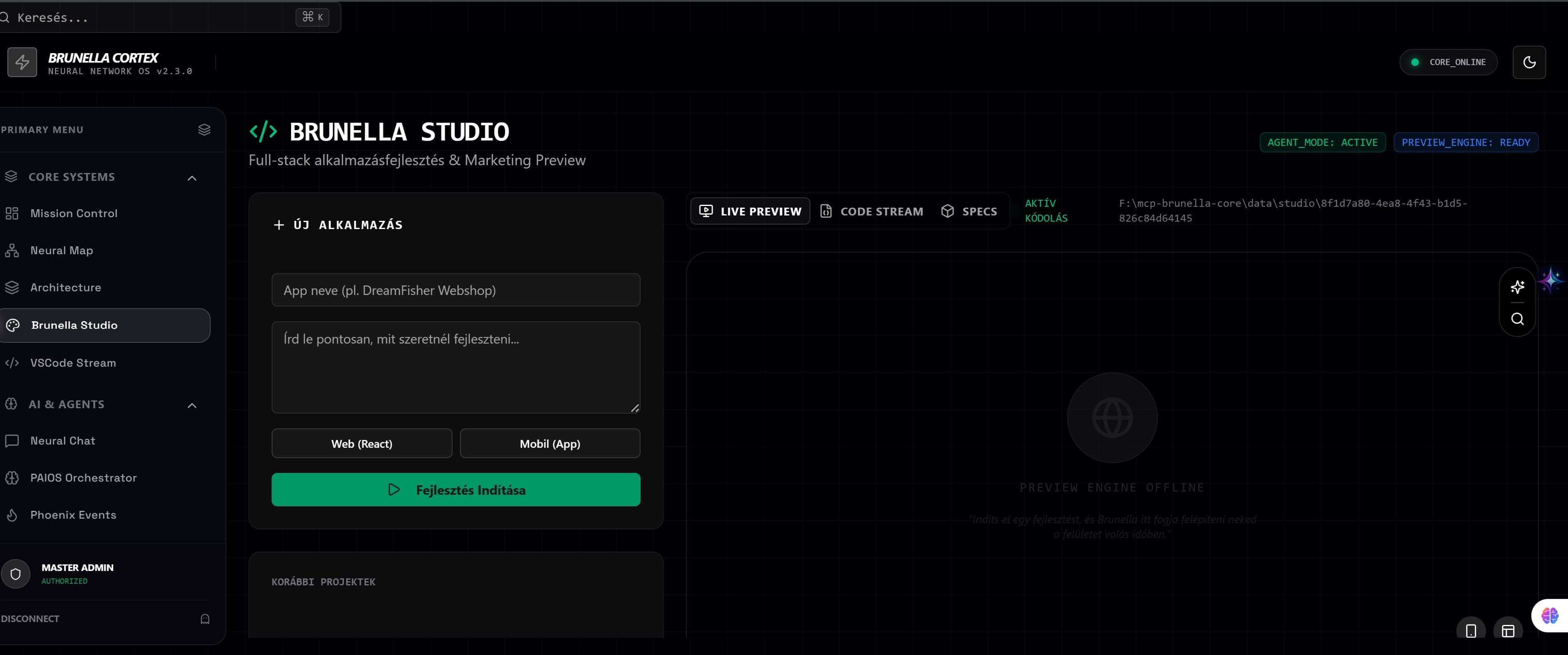Grab the description textarea resize handle

[x=635, y=408]
